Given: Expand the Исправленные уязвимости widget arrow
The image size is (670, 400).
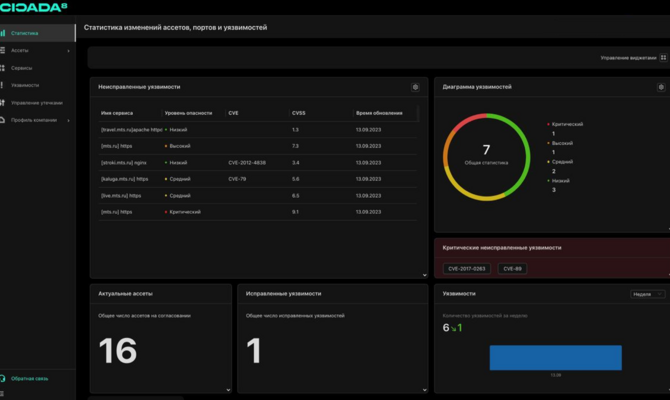Looking at the screenshot, I should [424, 390].
